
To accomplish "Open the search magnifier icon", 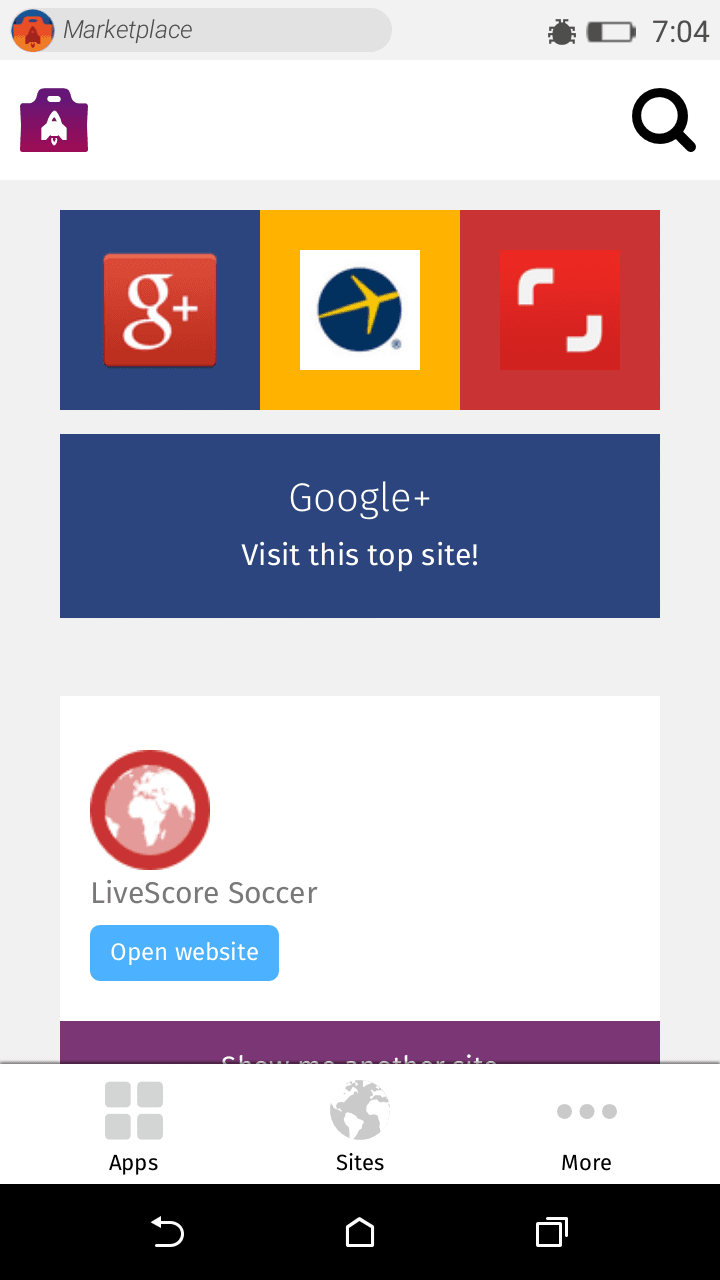I will [663, 120].
